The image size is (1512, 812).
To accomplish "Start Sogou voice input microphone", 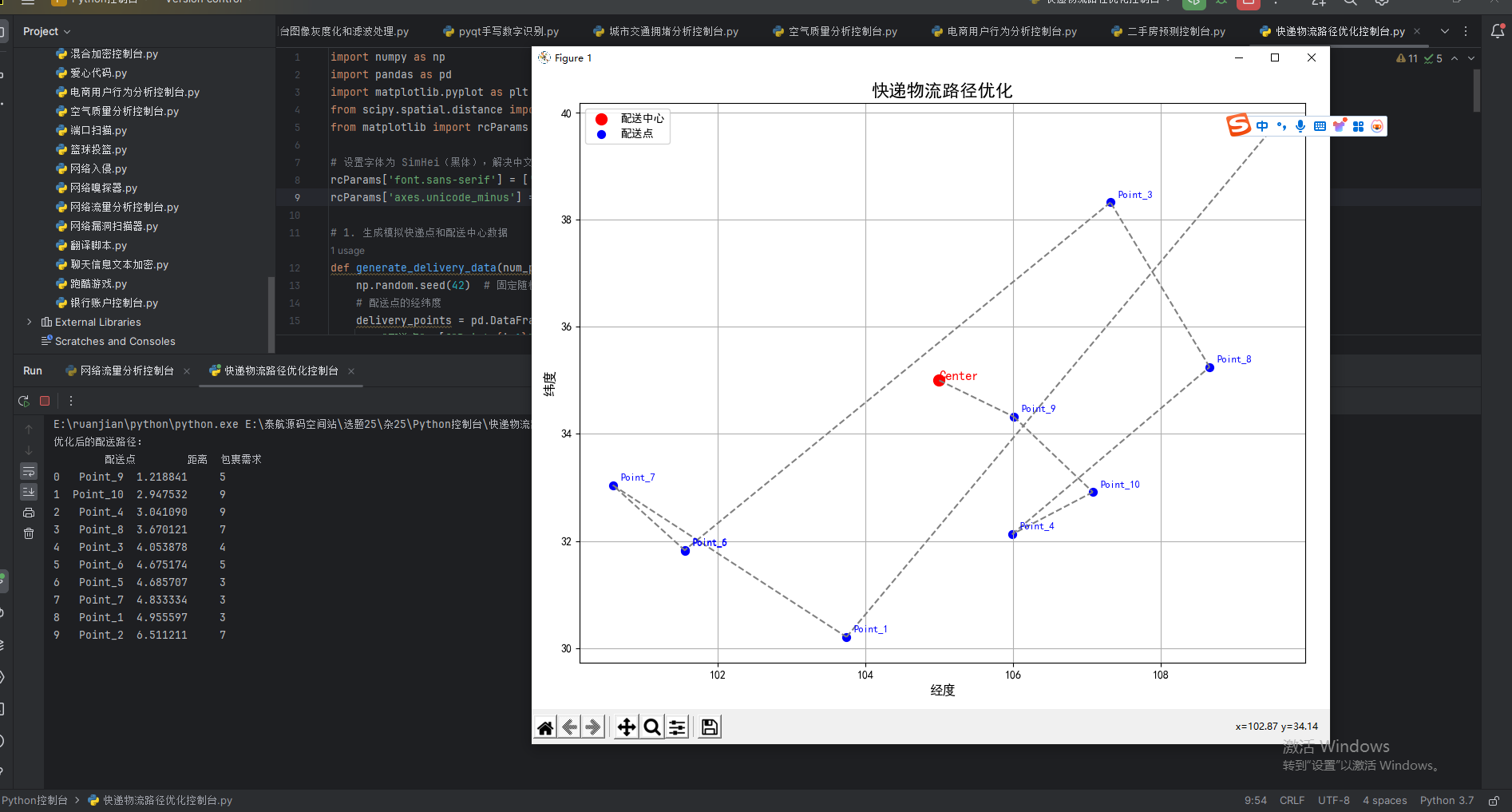I will pyautogui.click(x=1300, y=126).
